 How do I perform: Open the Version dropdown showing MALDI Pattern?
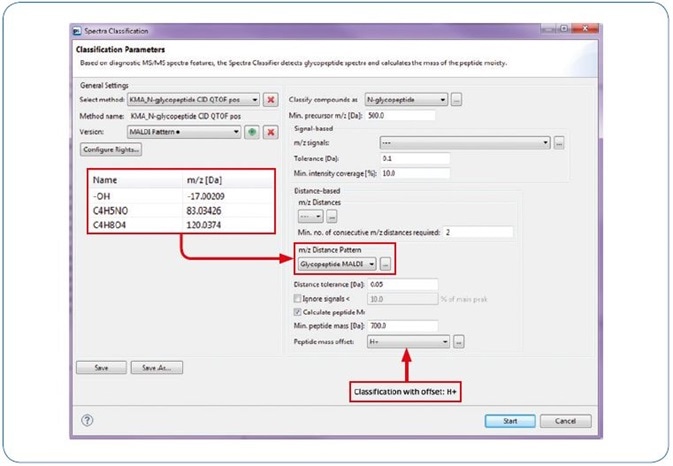tap(236, 132)
